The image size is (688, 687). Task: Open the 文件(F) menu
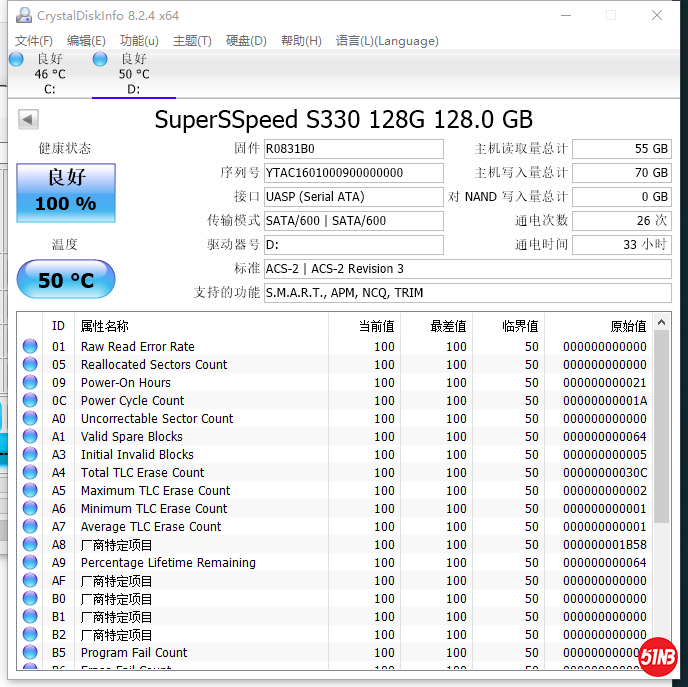[34, 41]
